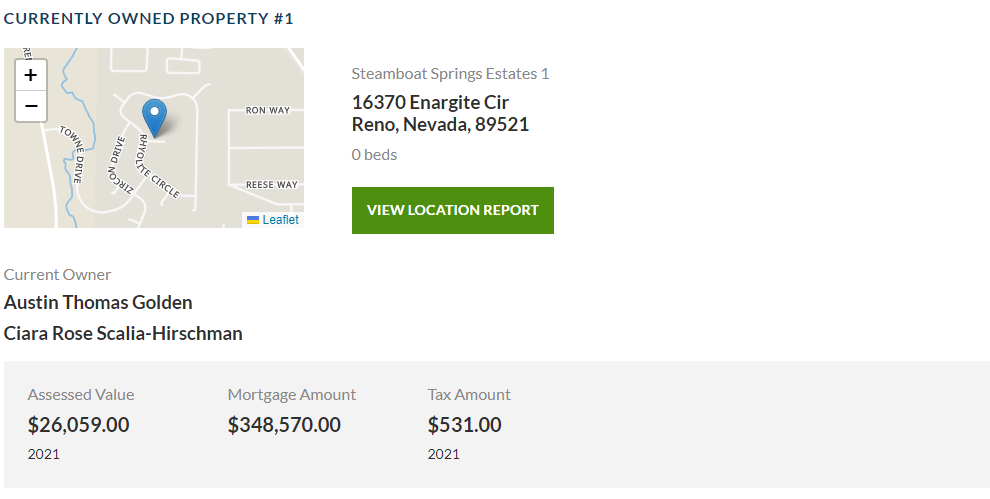
Task: Click owner name Ciara Rose Scalia-Hirschman
Action: tap(123, 334)
